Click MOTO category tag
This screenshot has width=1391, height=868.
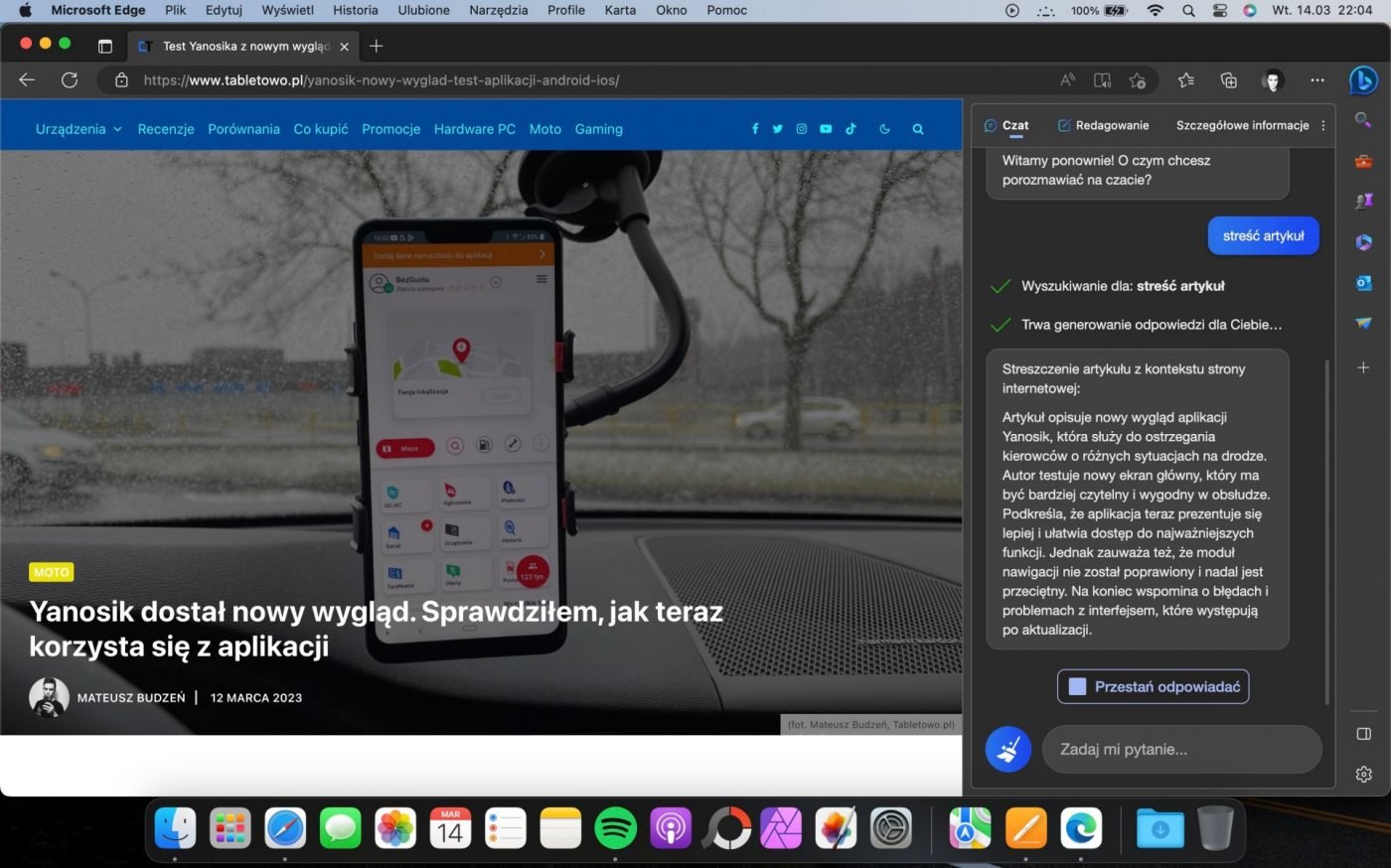pos(52,572)
